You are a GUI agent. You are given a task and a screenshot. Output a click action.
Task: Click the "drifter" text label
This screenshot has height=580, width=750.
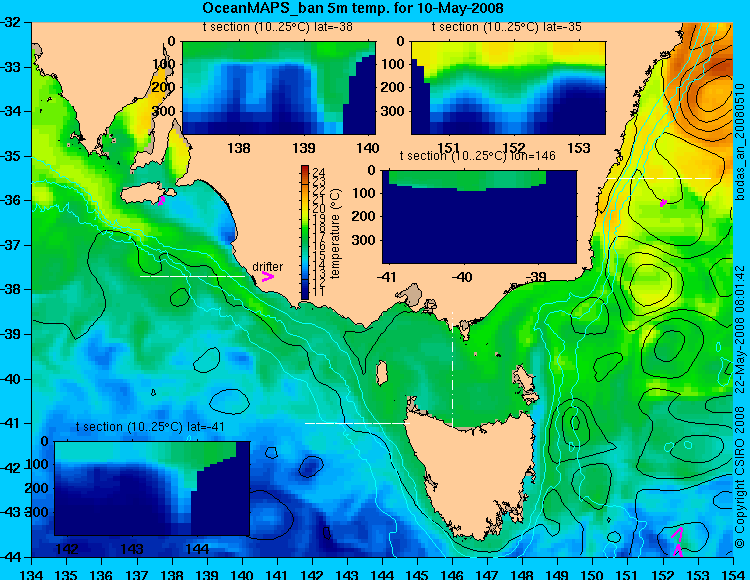tap(267, 266)
